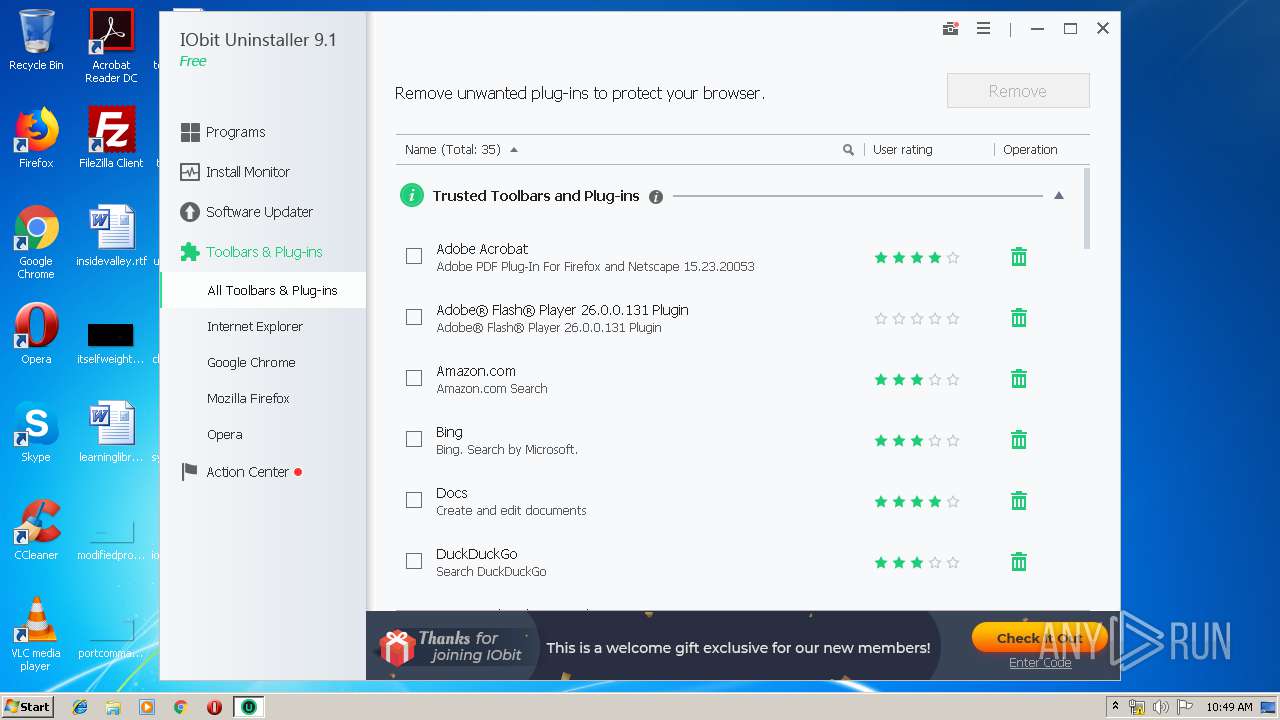Viewport: 1280px width, 720px height.
Task: Open learninglibr document on desktop
Action: pos(111,432)
